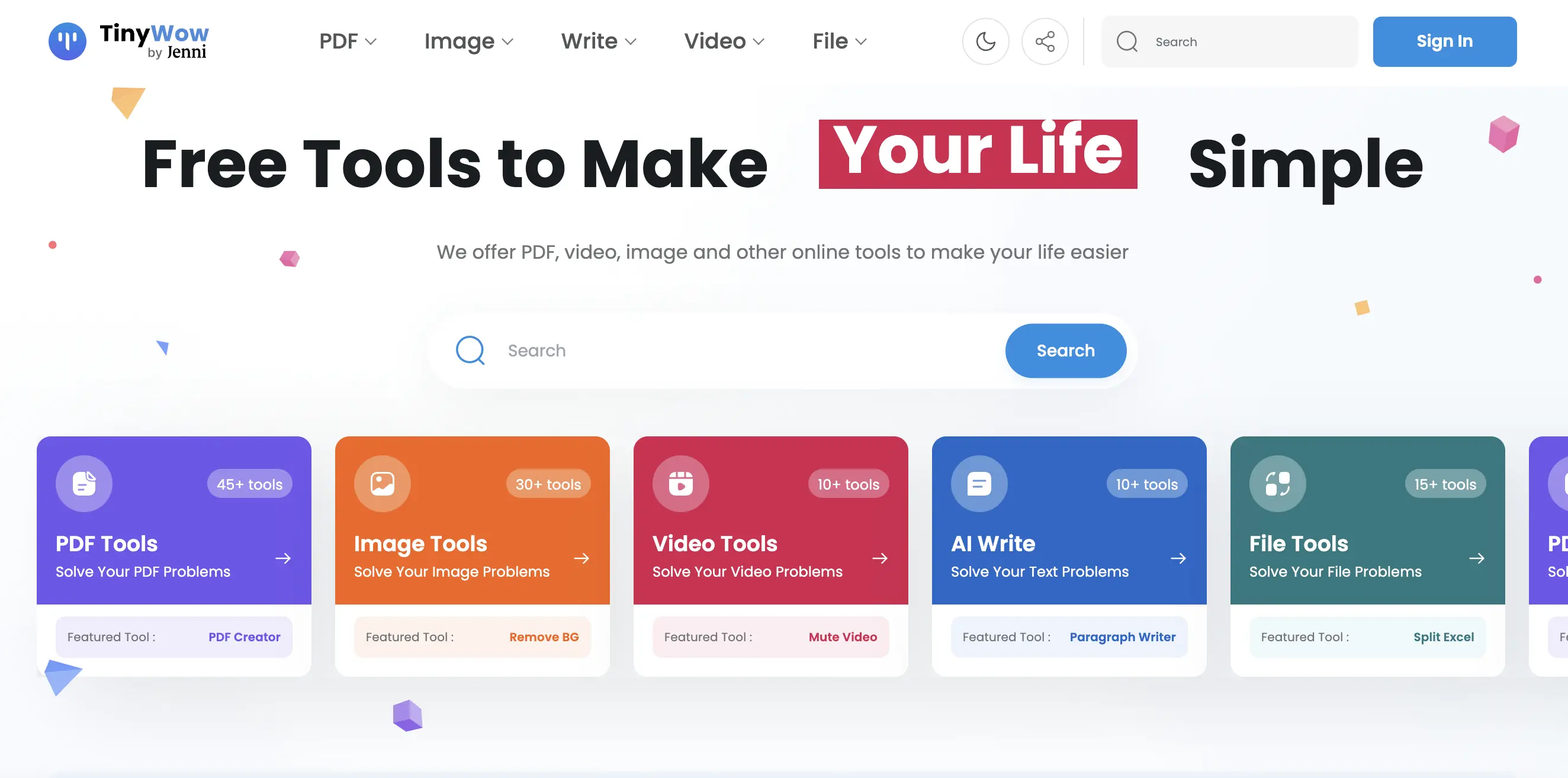1568x778 pixels.
Task: Click the Image Tools picture icon
Action: (x=383, y=484)
